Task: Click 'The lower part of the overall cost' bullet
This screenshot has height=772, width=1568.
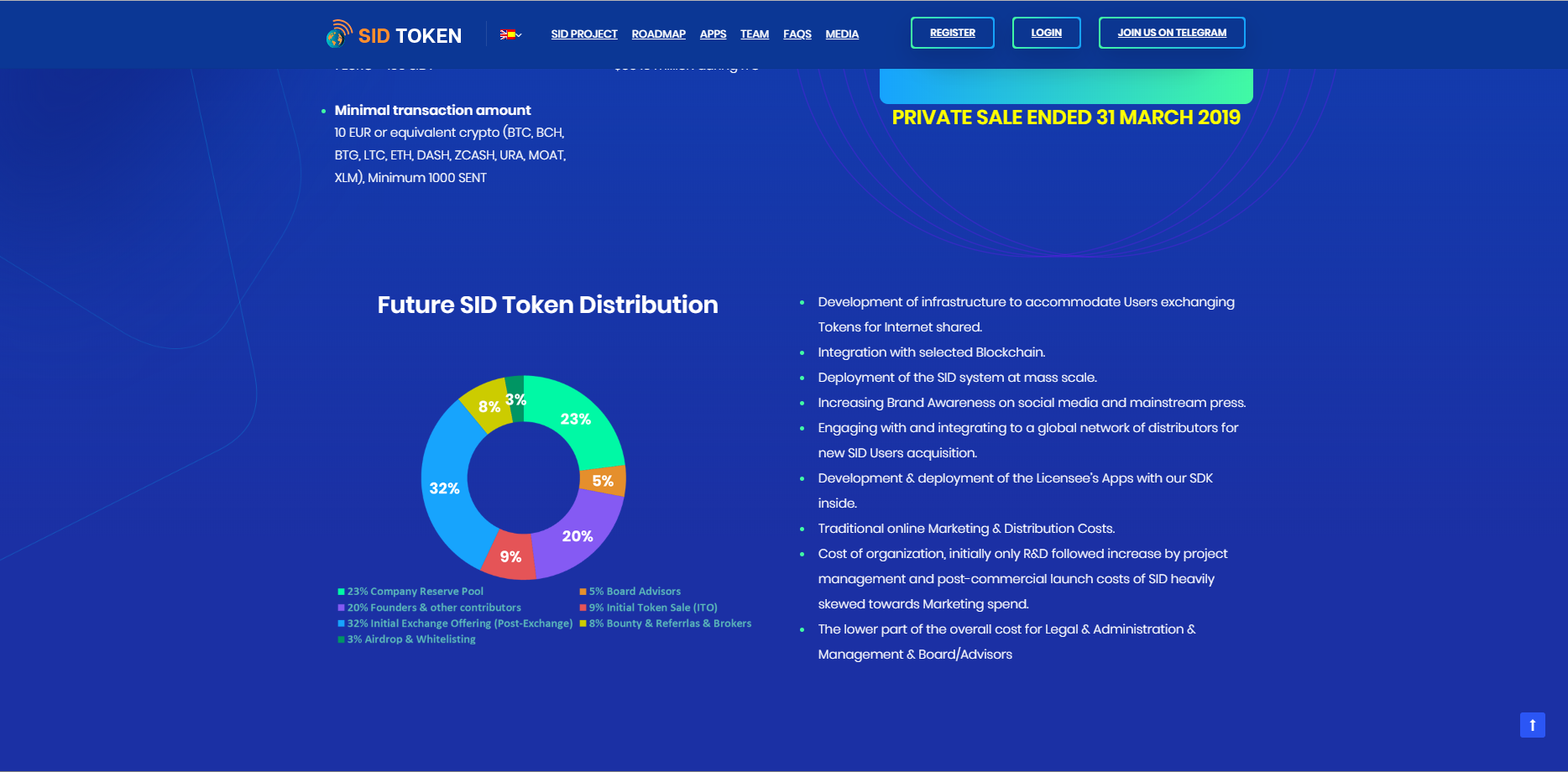Action: [x=1006, y=642]
